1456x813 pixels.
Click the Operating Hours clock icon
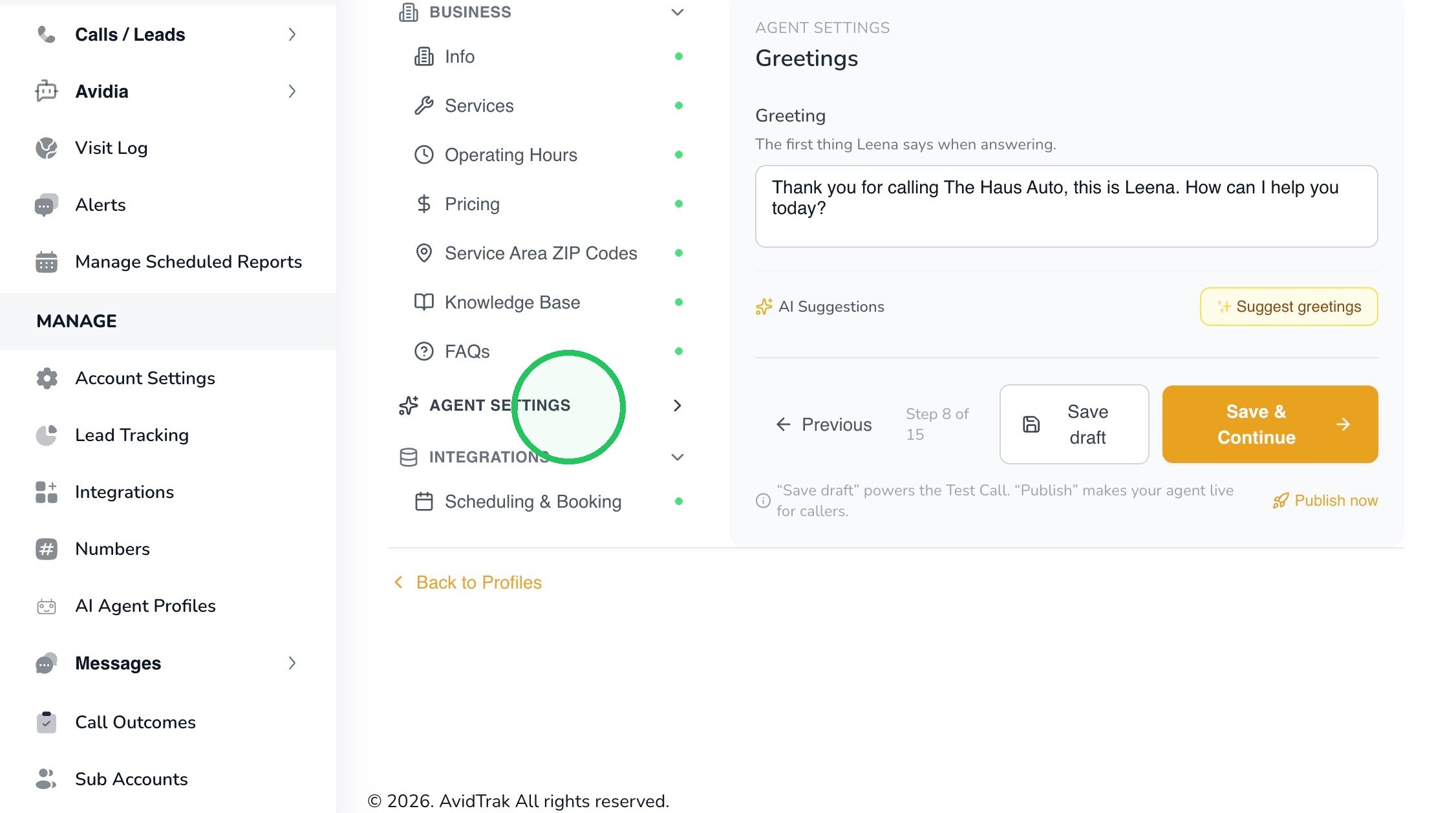[x=423, y=155]
